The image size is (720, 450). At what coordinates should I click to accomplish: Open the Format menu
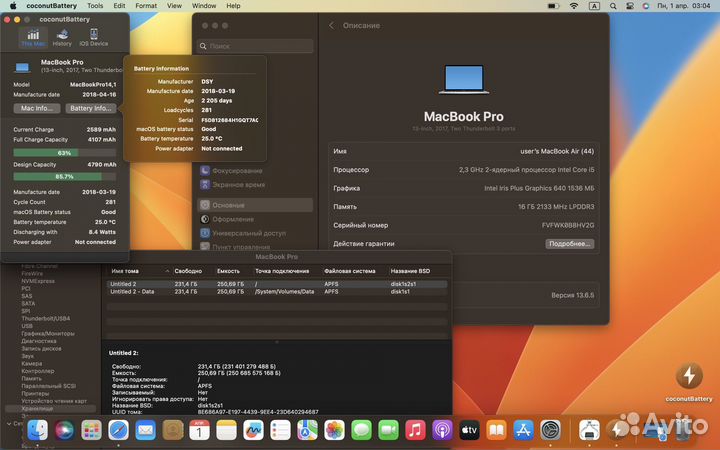click(x=146, y=6)
